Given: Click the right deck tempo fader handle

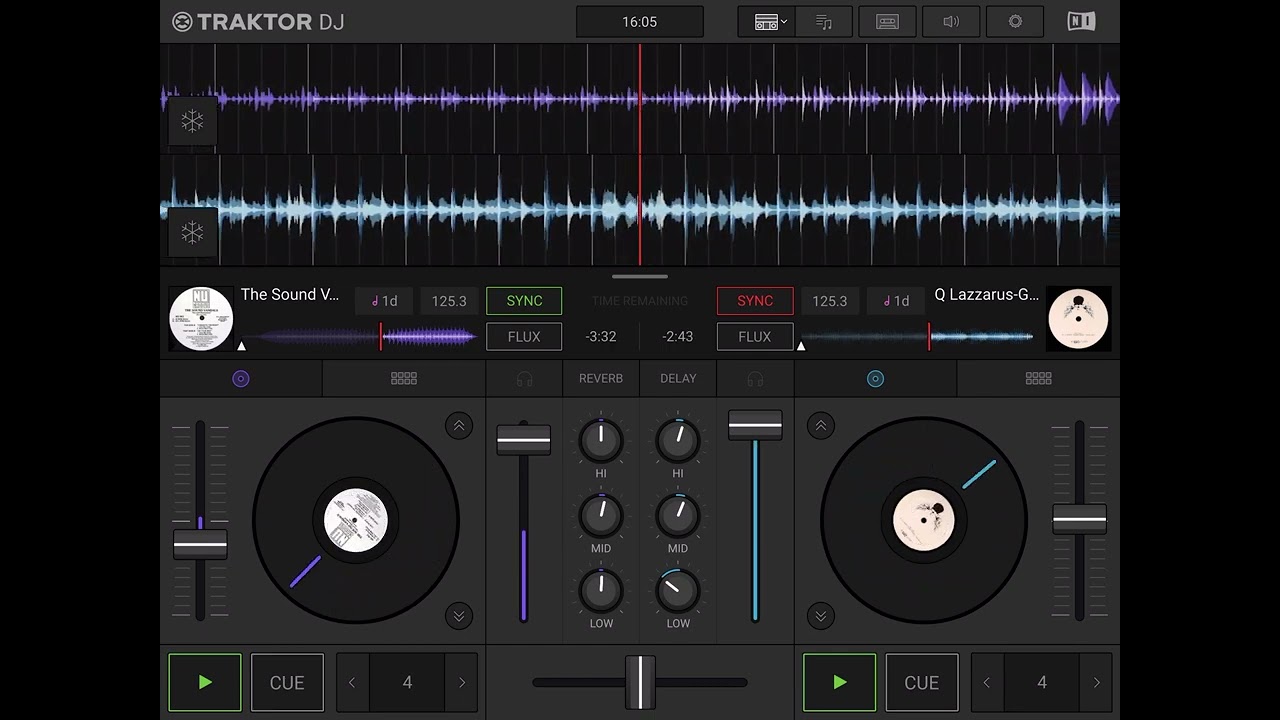Looking at the screenshot, I should point(1079,520).
